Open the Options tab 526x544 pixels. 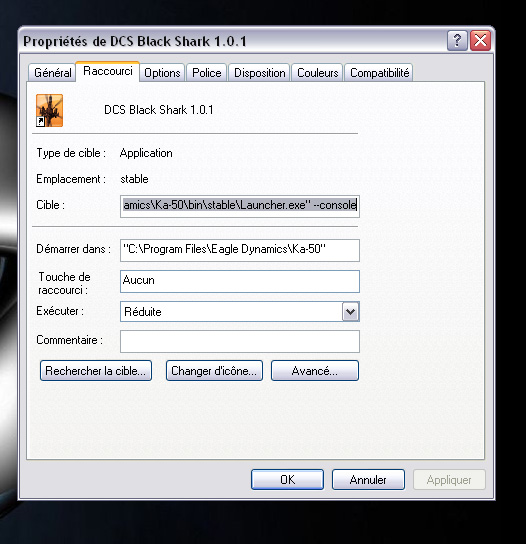click(162, 73)
